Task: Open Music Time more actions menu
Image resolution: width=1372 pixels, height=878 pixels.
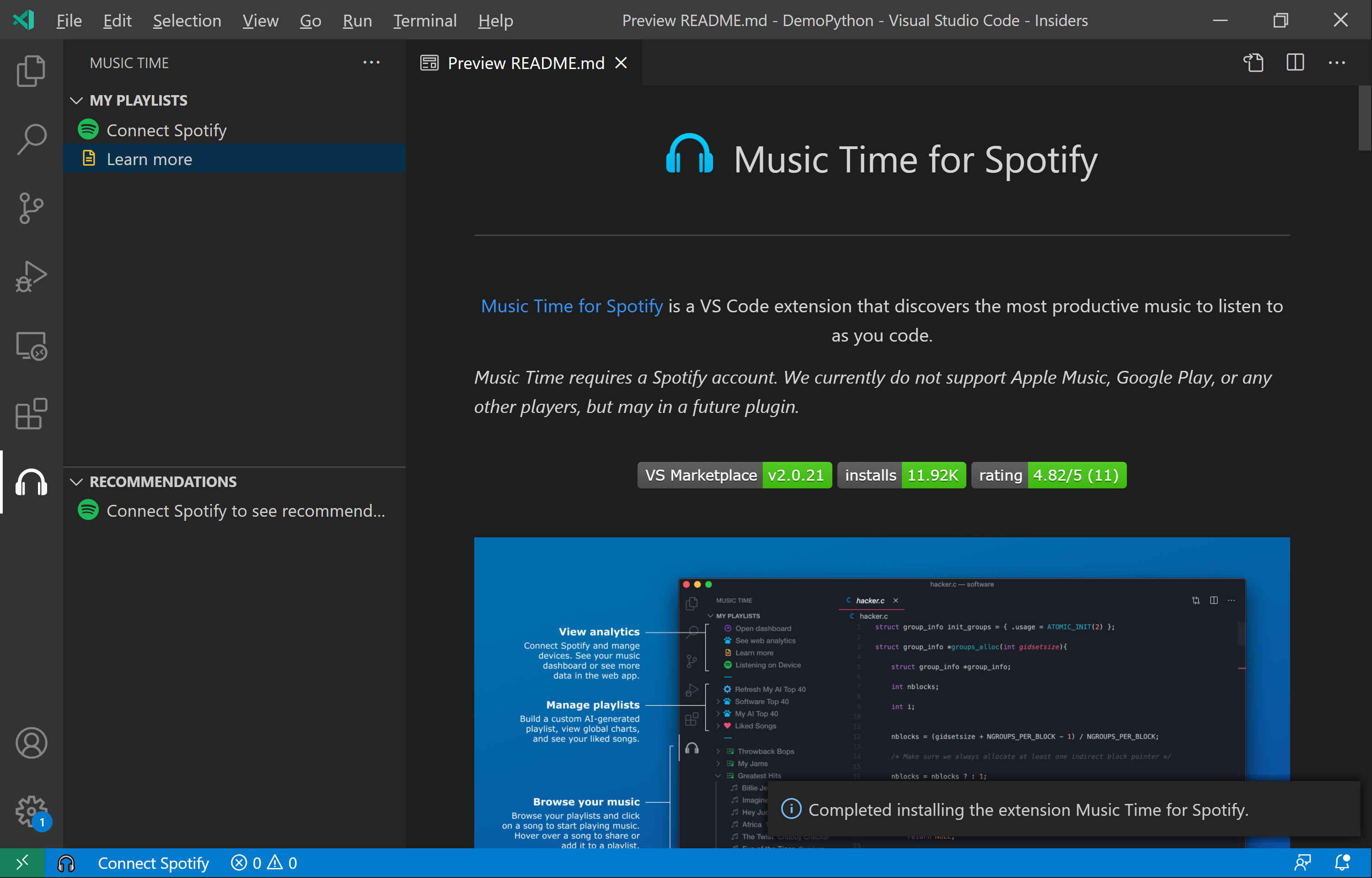Action: point(371,62)
